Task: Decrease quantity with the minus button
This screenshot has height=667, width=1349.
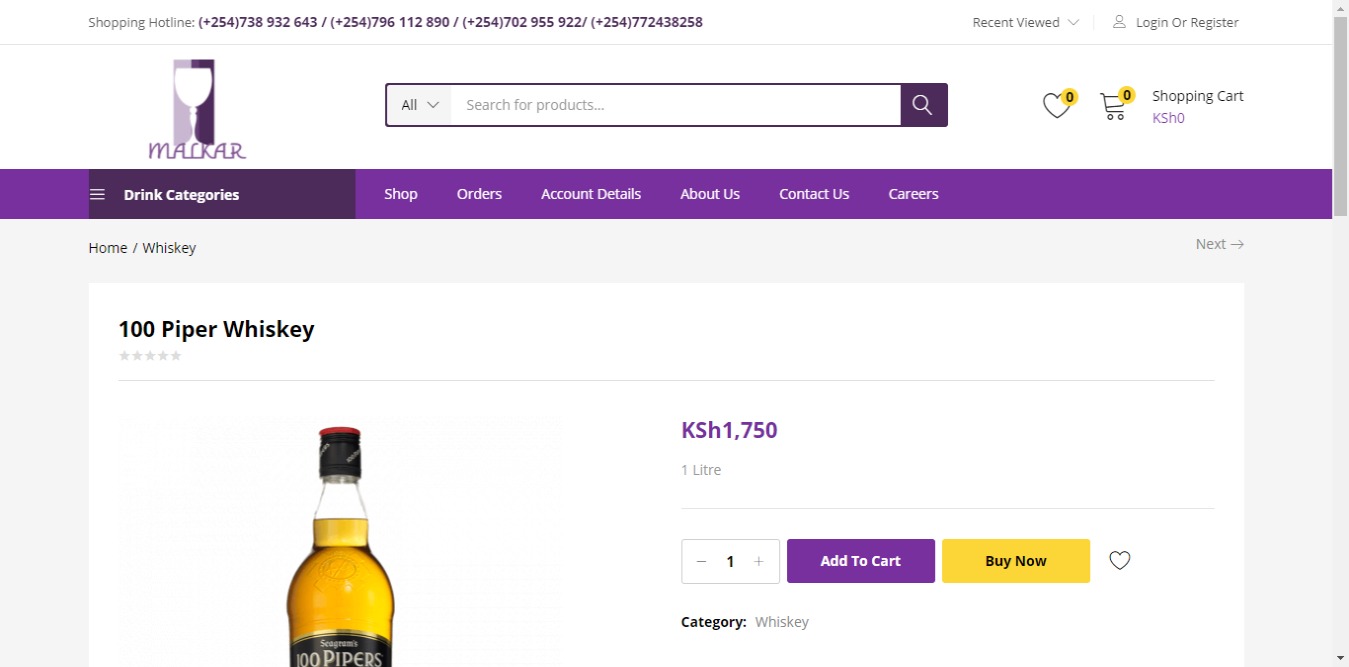Action: [x=701, y=562]
